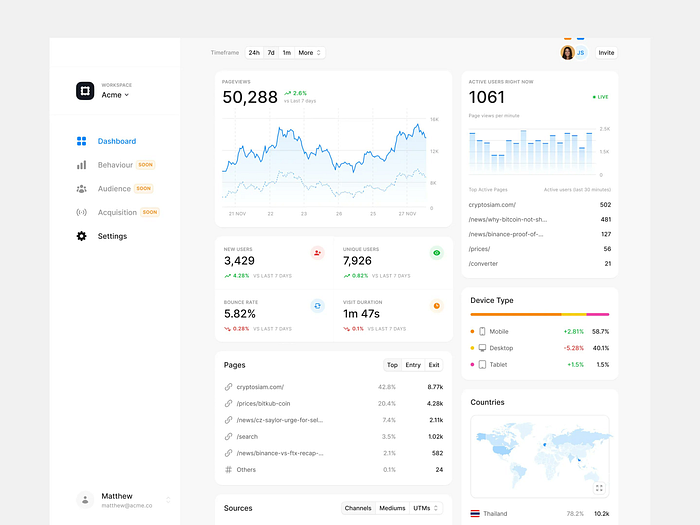Viewport: 700px width, 525px height.
Task: Open the Acme workspace dropdown
Action: coord(115,95)
